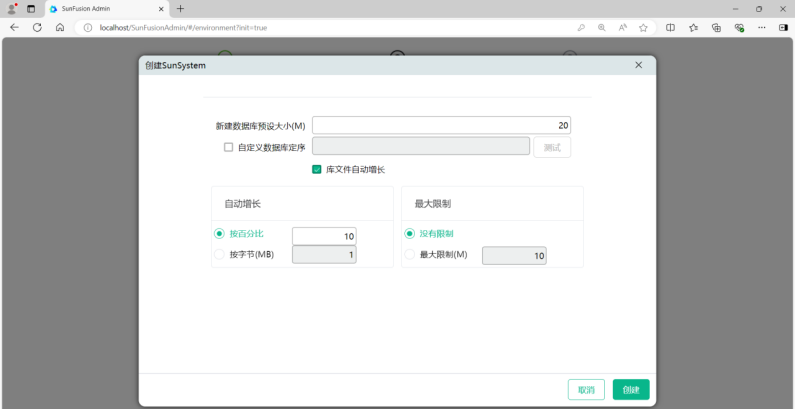Open the browser home page

pyautogui.click(x=60, y=28)
